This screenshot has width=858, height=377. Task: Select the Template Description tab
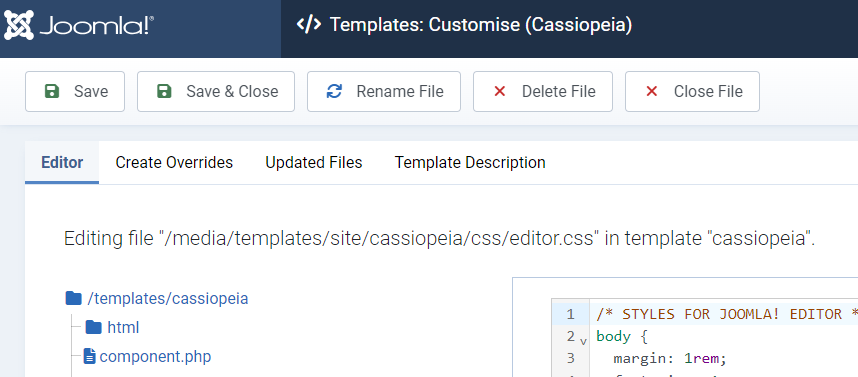(x=470, y=163)
